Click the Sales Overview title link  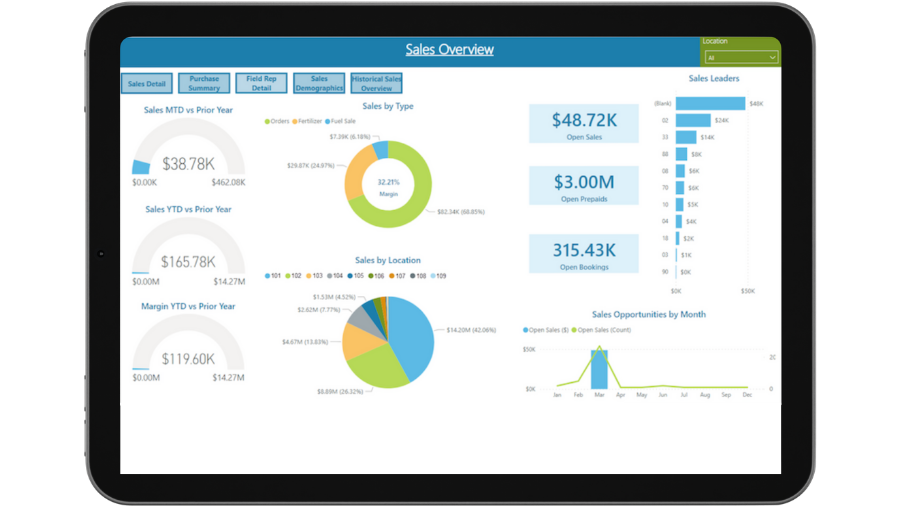tap(449, 50)
